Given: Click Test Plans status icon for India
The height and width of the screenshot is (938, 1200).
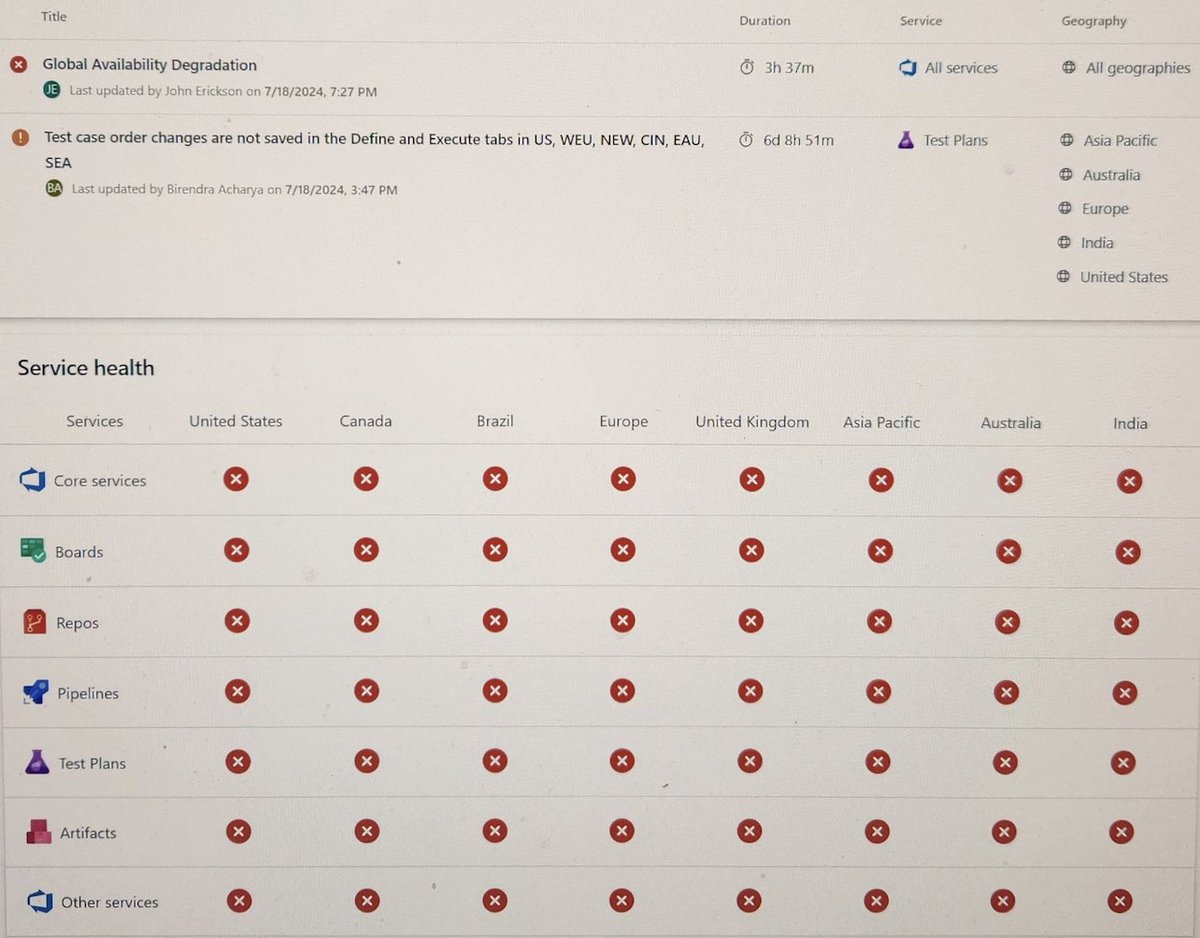Looking at the screenshot, I should (1123, 763).
